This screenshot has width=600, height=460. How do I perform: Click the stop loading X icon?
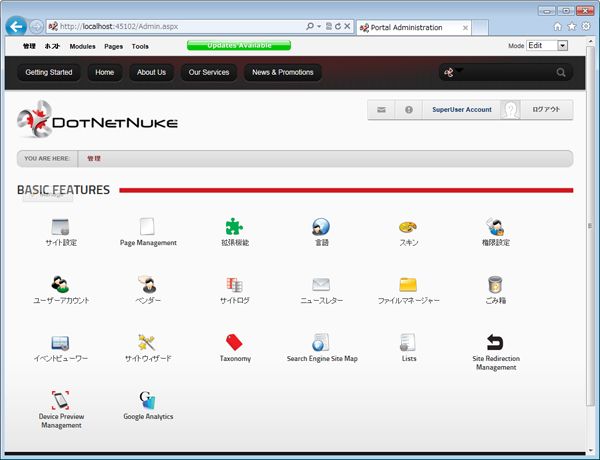point(347,26)
